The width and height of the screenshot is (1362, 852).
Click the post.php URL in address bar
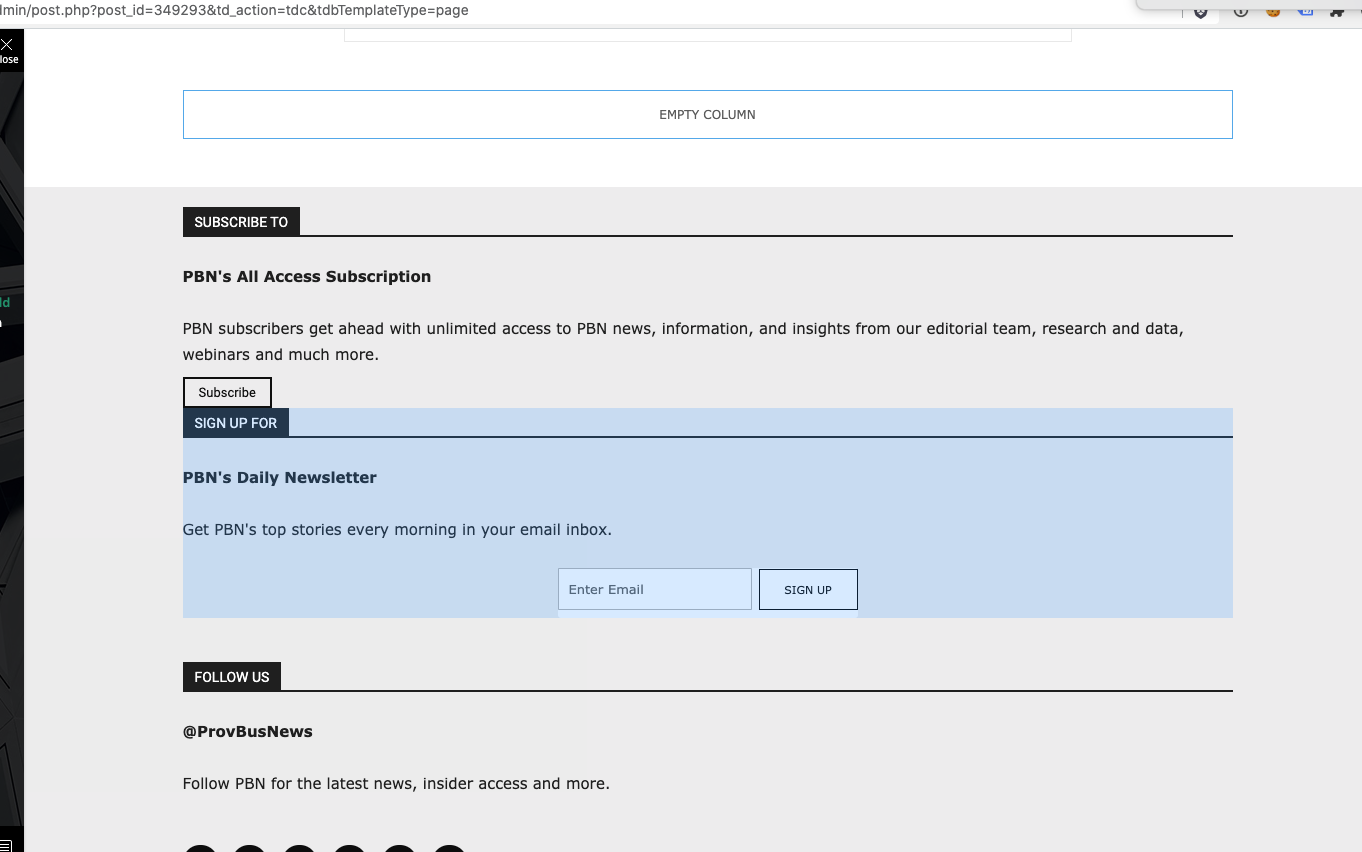click(234, 10)
